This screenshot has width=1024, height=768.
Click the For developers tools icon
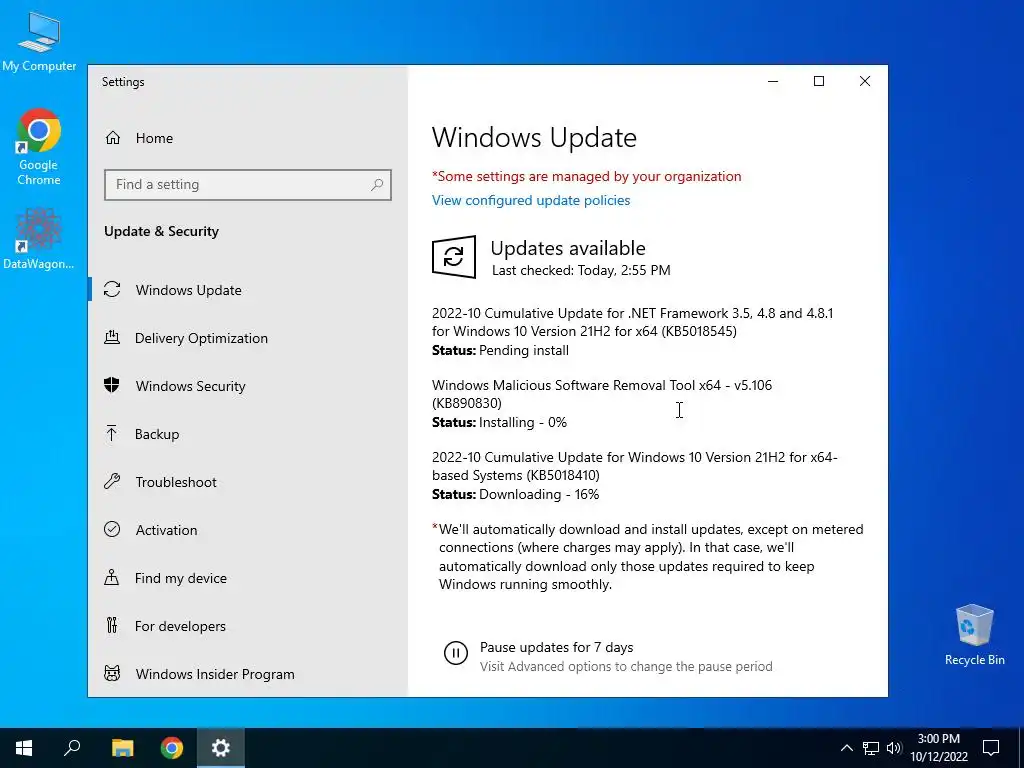[x=112, y=626]
